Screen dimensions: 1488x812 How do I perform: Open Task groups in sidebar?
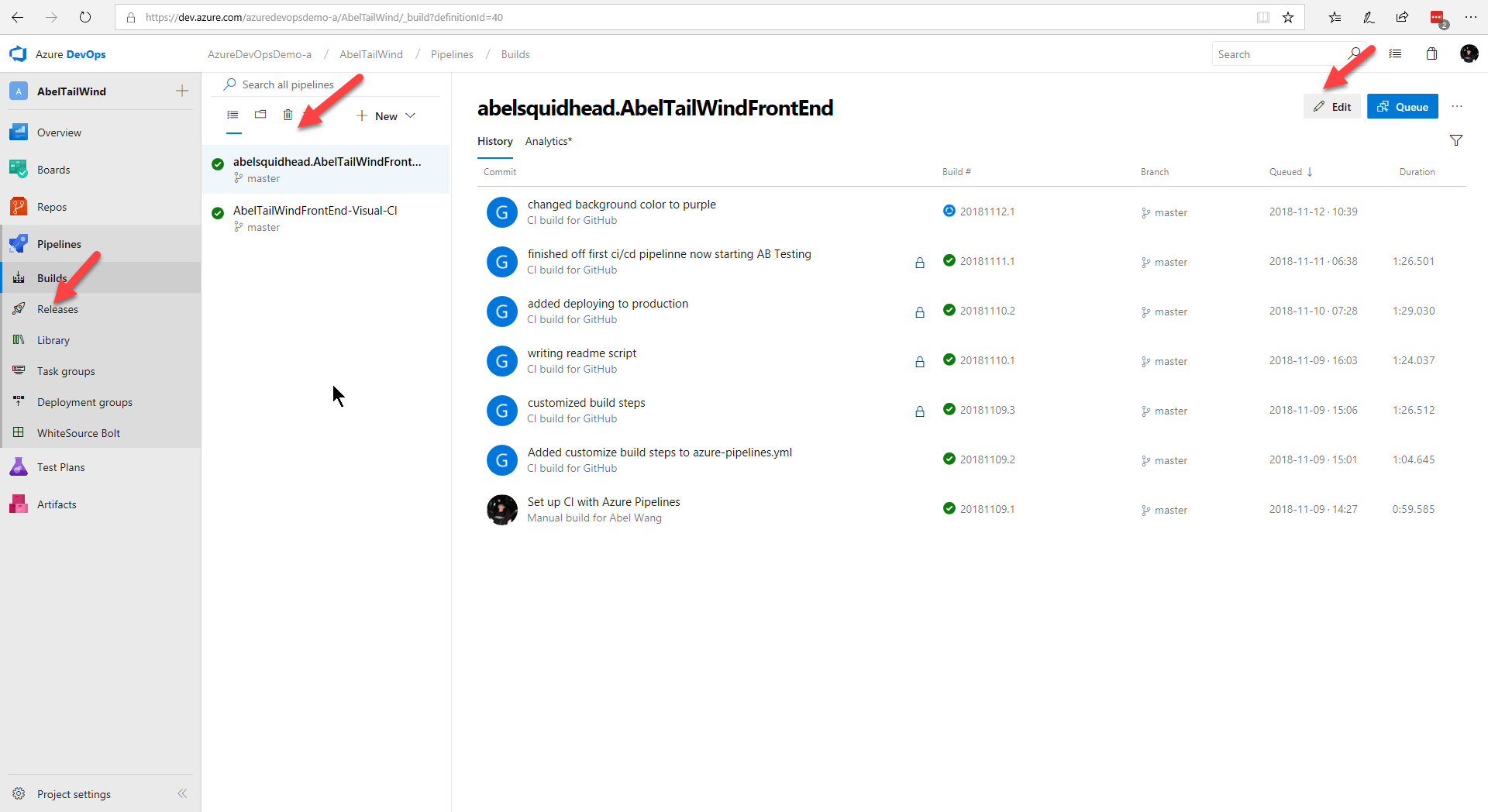[66, 371]
